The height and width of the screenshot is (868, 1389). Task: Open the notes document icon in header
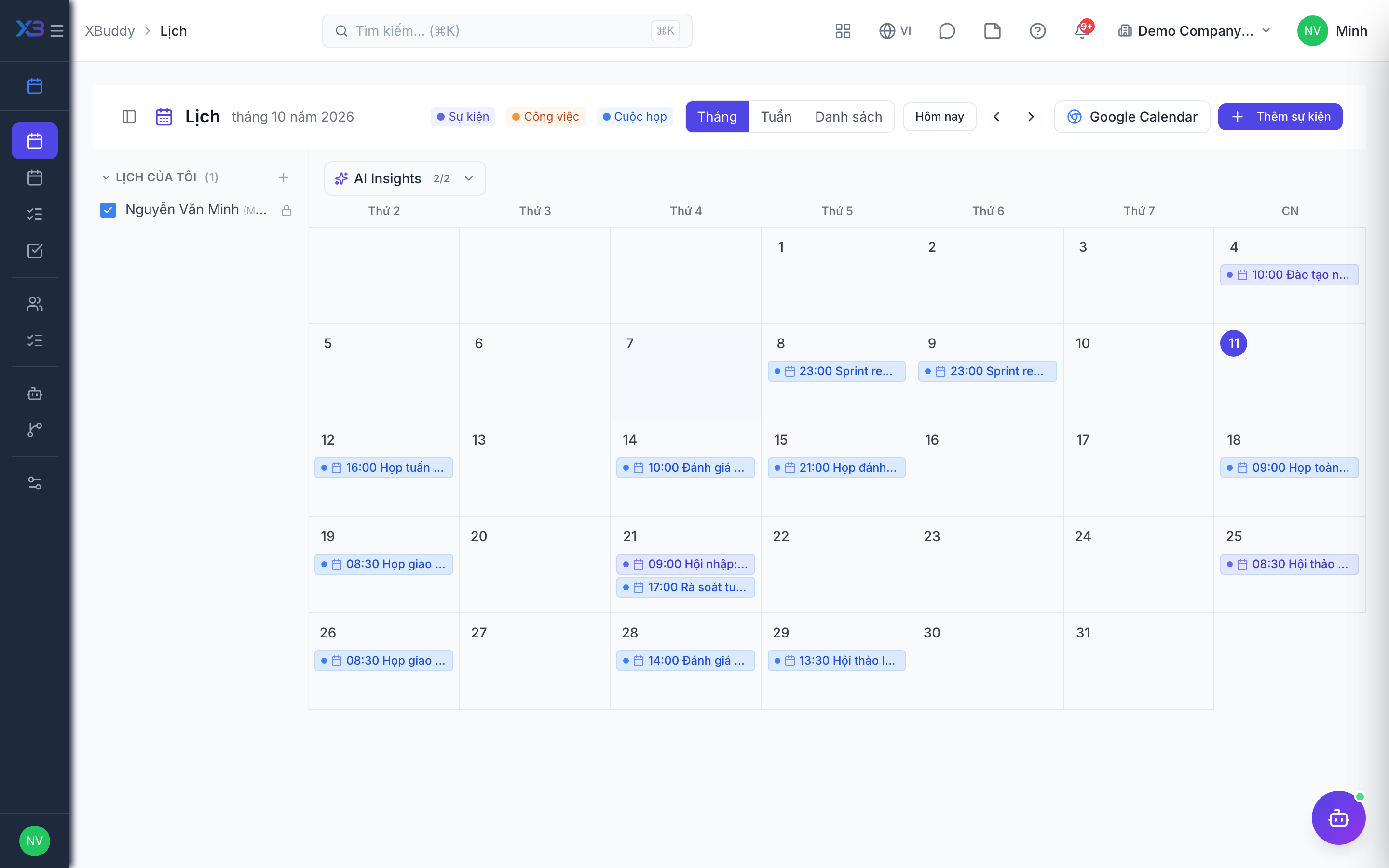[x=993, y=30]
